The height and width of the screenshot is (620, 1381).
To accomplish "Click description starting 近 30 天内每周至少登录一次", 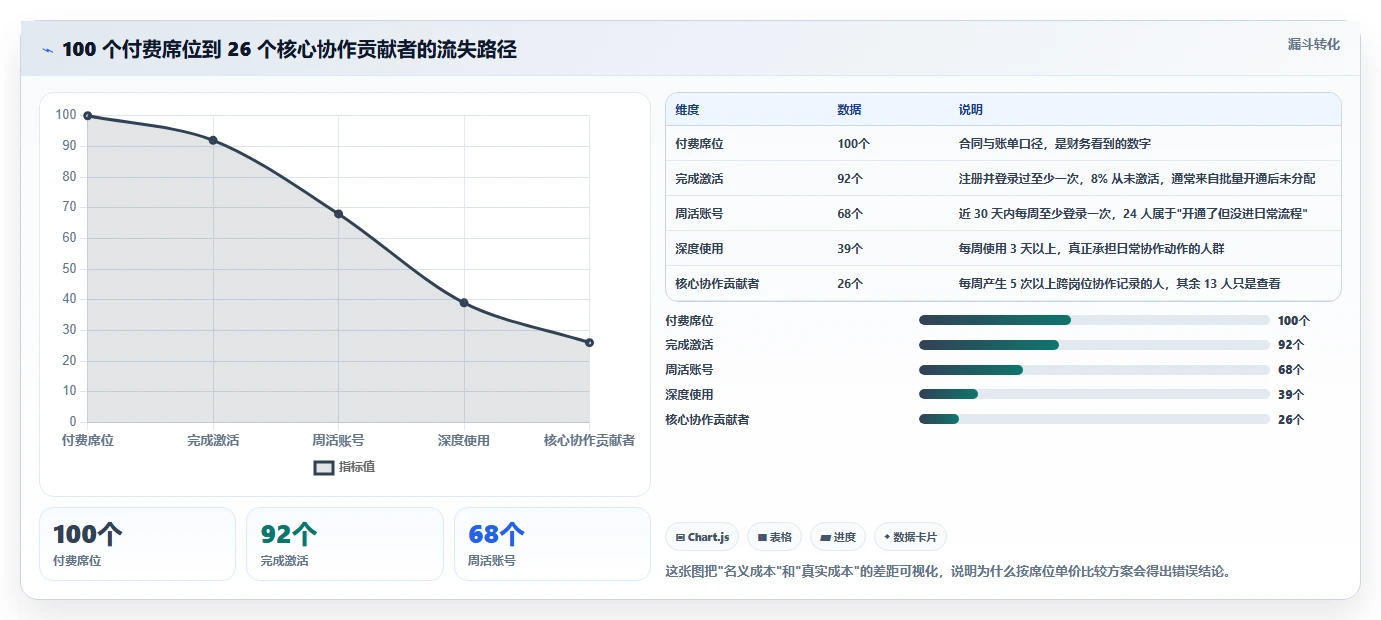I will pyautogui.click(x=1133, y=214).
